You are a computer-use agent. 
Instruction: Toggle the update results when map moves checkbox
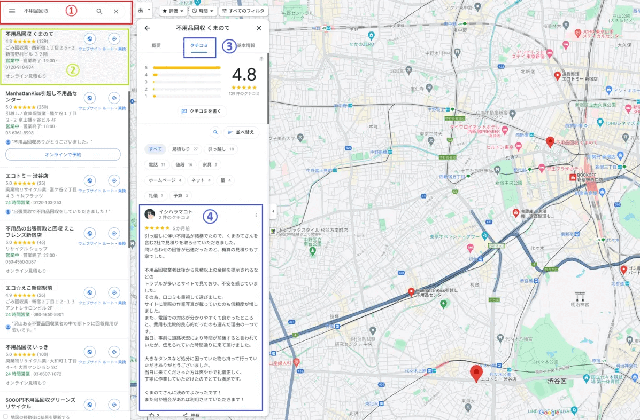(x=5, y=417)
